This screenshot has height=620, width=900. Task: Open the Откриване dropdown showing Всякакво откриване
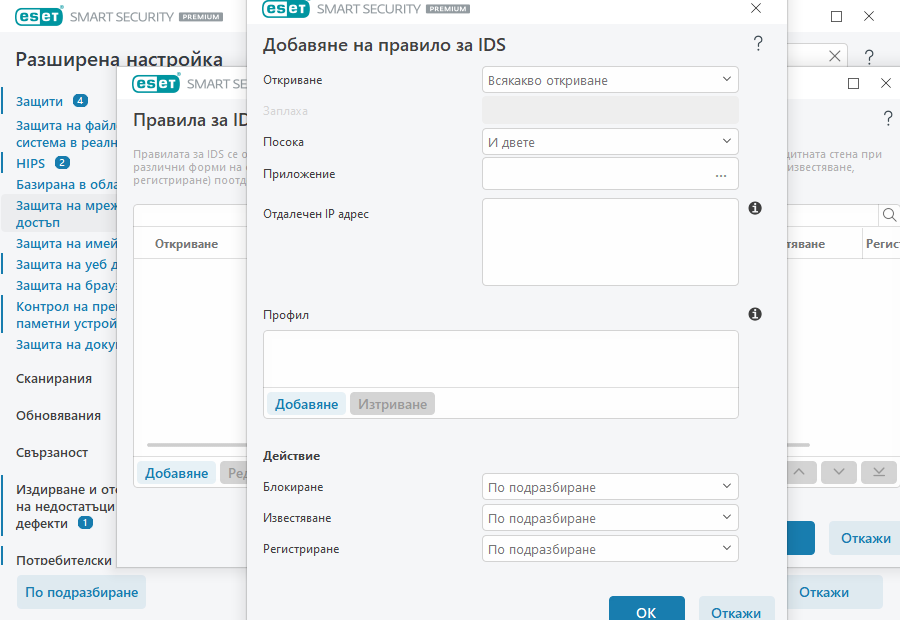point(610,79)
